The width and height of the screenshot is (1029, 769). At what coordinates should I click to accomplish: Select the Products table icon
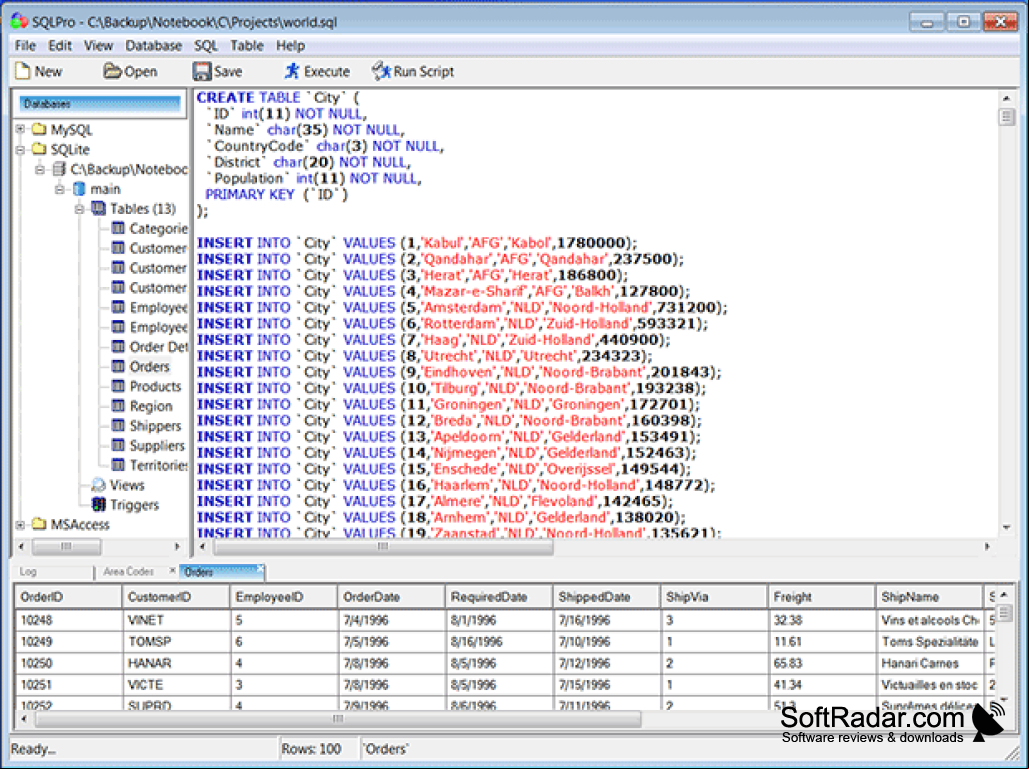tap(118, 386)
